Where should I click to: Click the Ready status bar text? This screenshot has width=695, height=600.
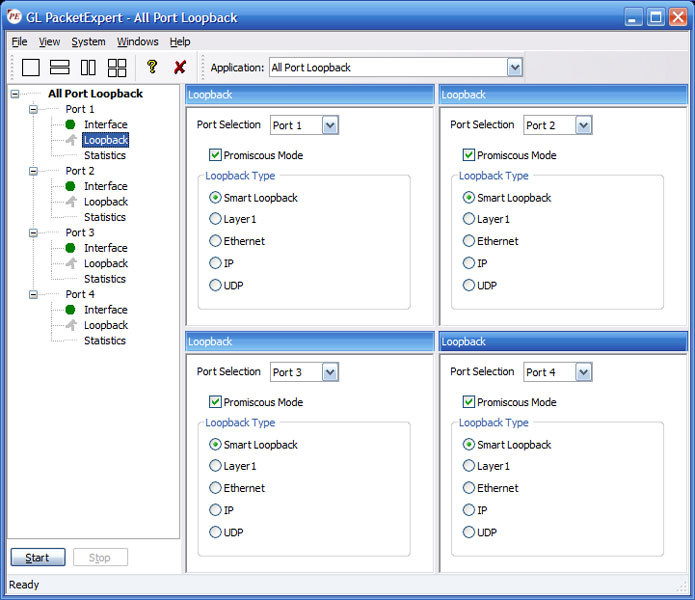click(24, 584)
